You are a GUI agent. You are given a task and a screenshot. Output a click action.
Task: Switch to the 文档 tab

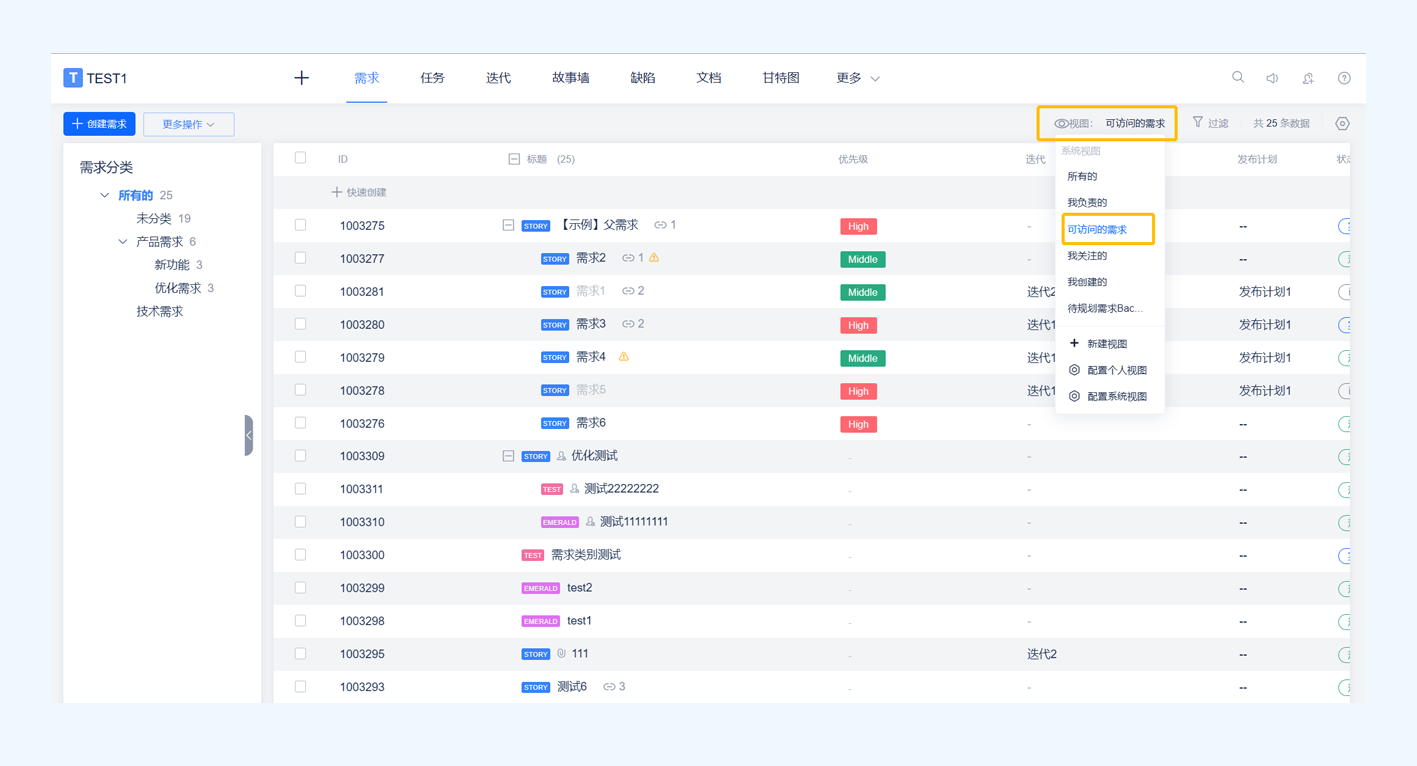tap(709, 78)
